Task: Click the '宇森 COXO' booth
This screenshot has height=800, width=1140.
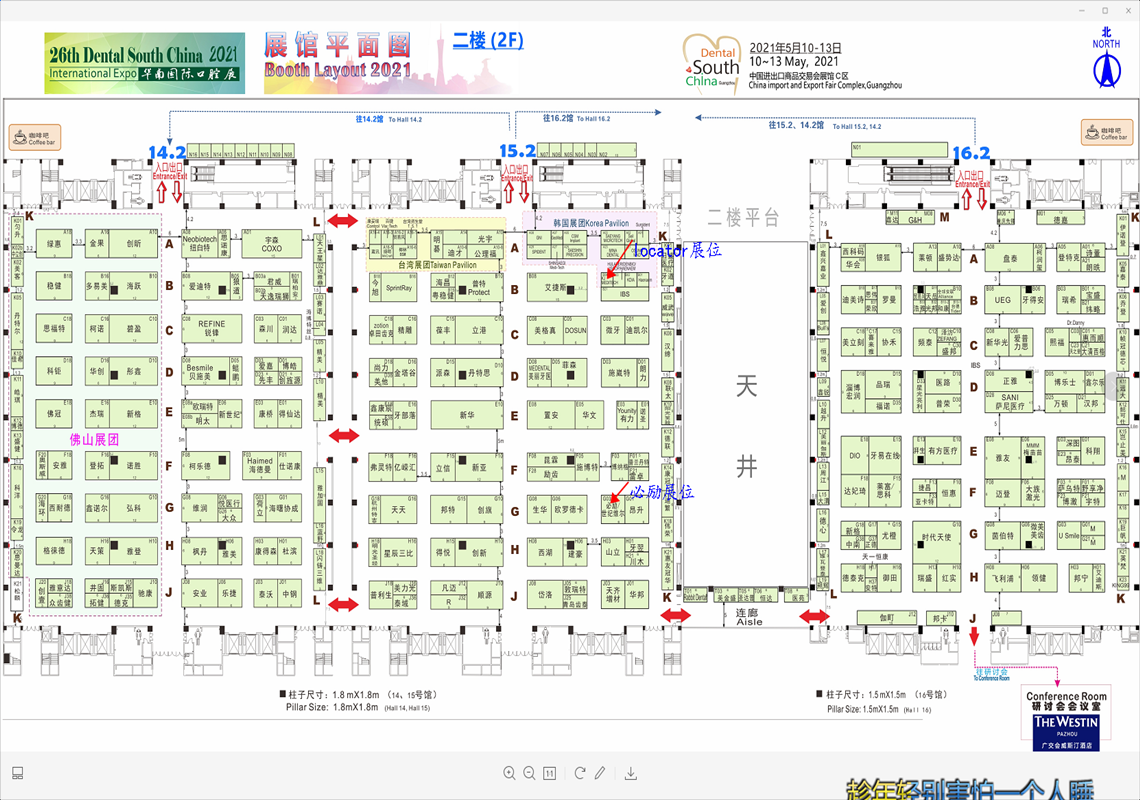Action: 271,244
